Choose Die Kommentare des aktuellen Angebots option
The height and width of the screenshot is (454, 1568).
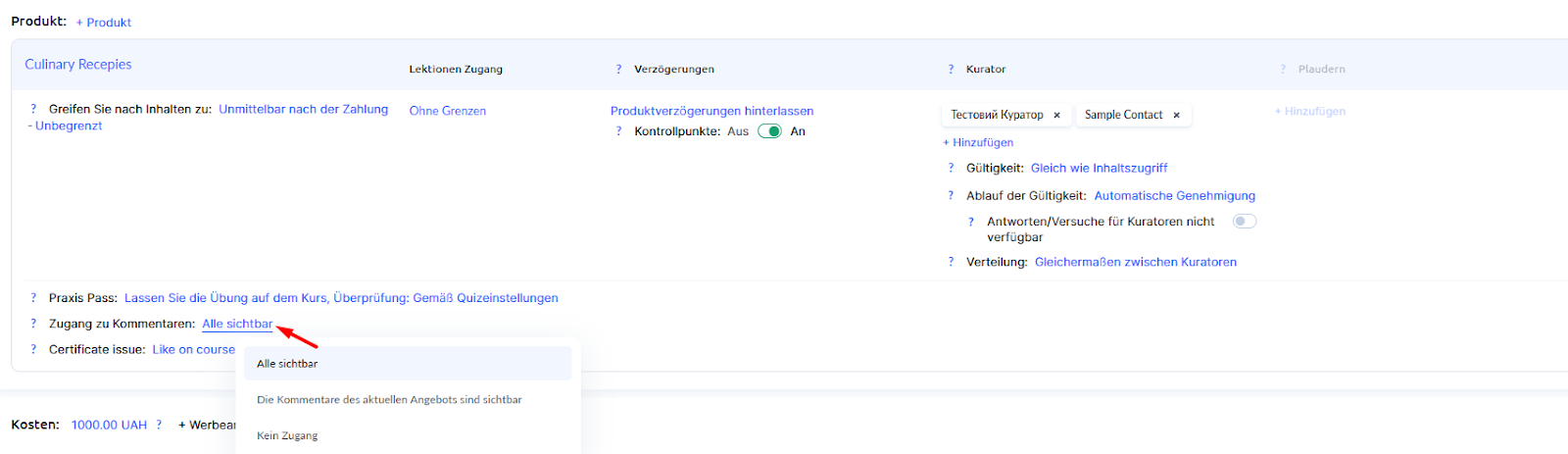click(389, 400)
